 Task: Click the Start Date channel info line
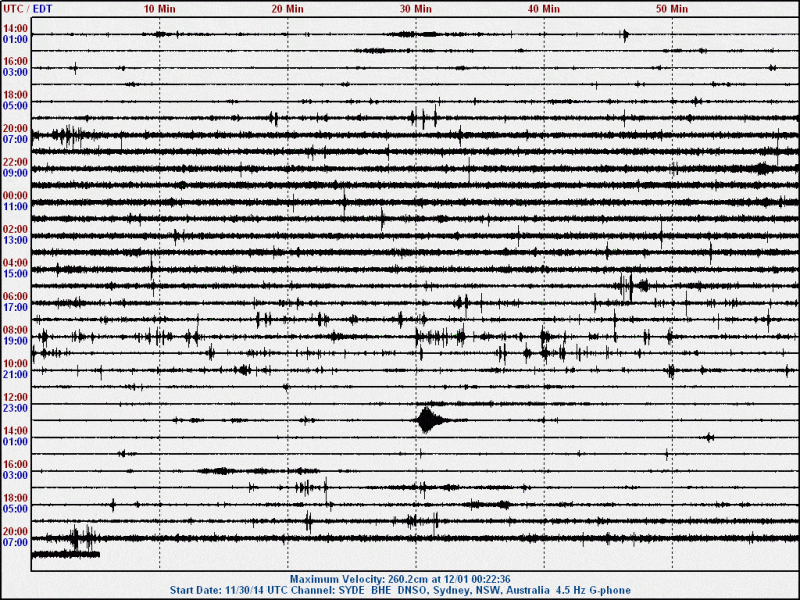coord(399,591)
